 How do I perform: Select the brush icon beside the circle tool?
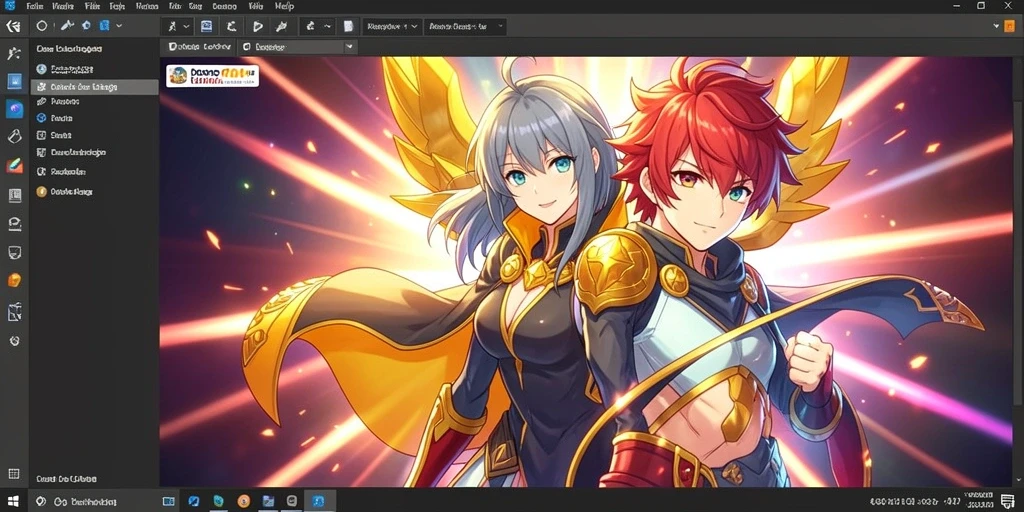click(67, 26)
